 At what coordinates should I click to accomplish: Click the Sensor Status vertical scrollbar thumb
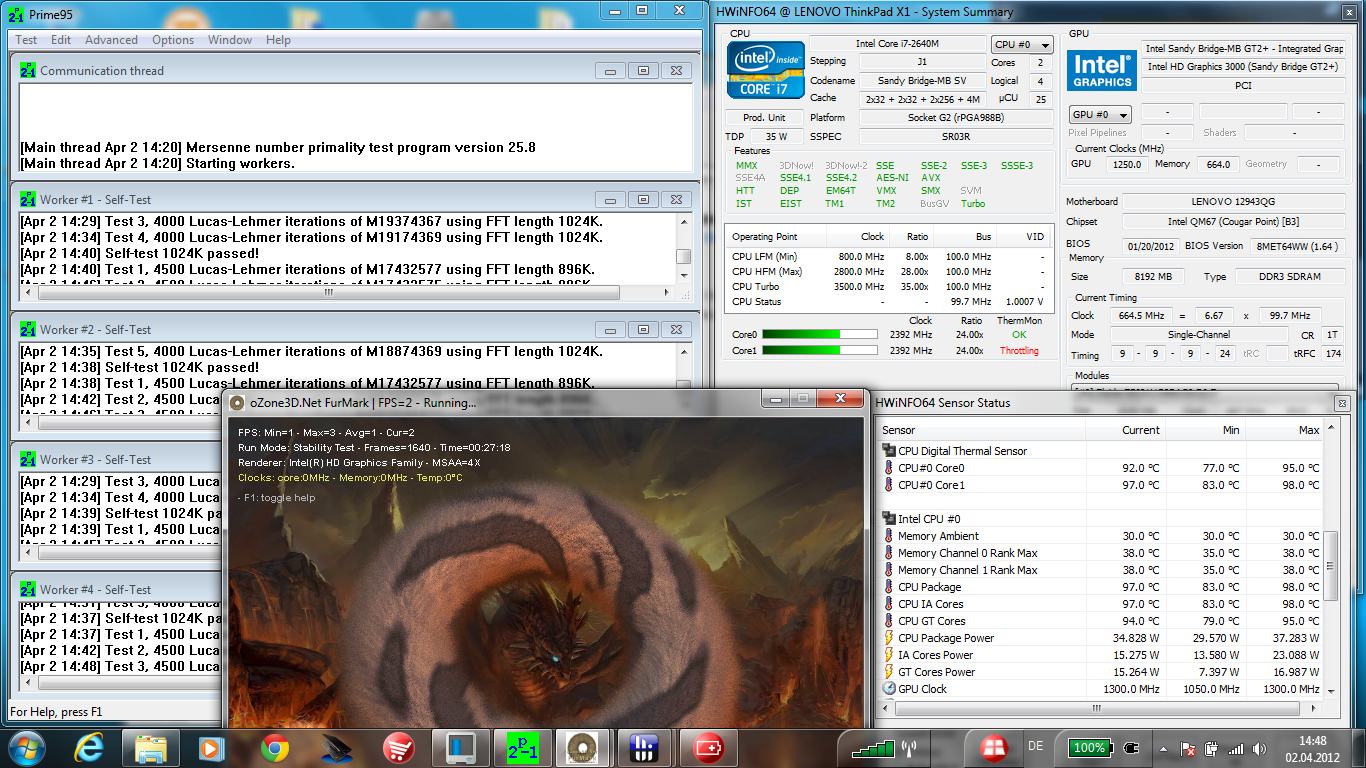1330,565
